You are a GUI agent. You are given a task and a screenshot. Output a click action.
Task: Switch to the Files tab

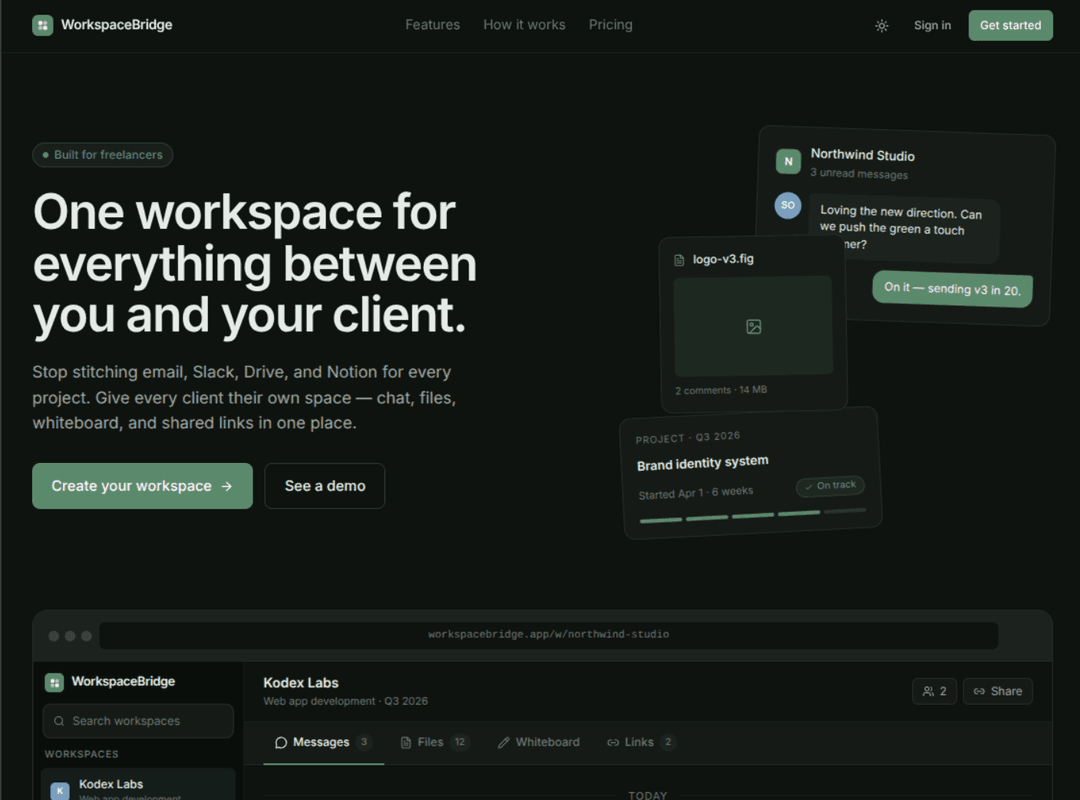[435, 742]
